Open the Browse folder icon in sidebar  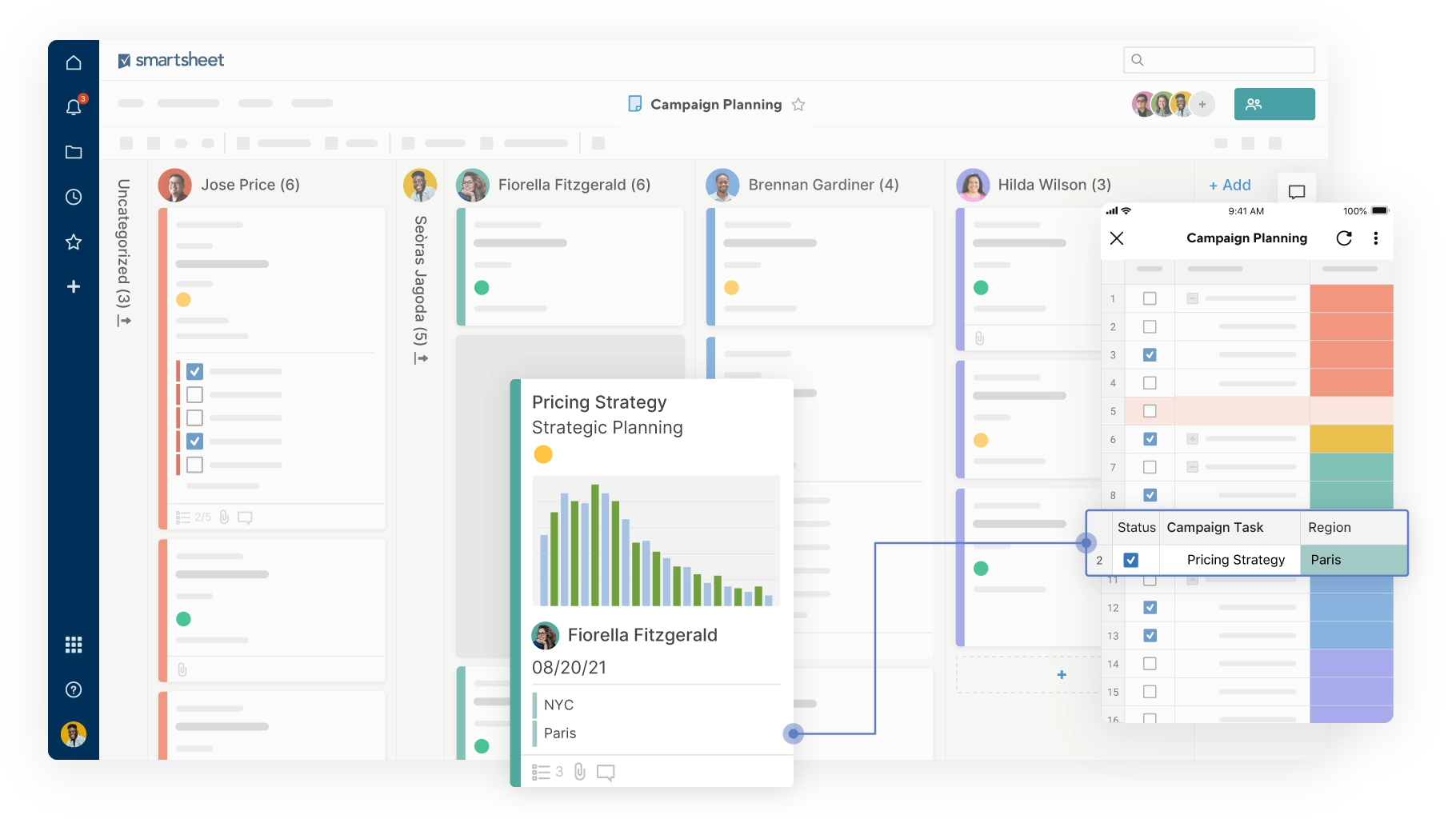pos(74,152)
